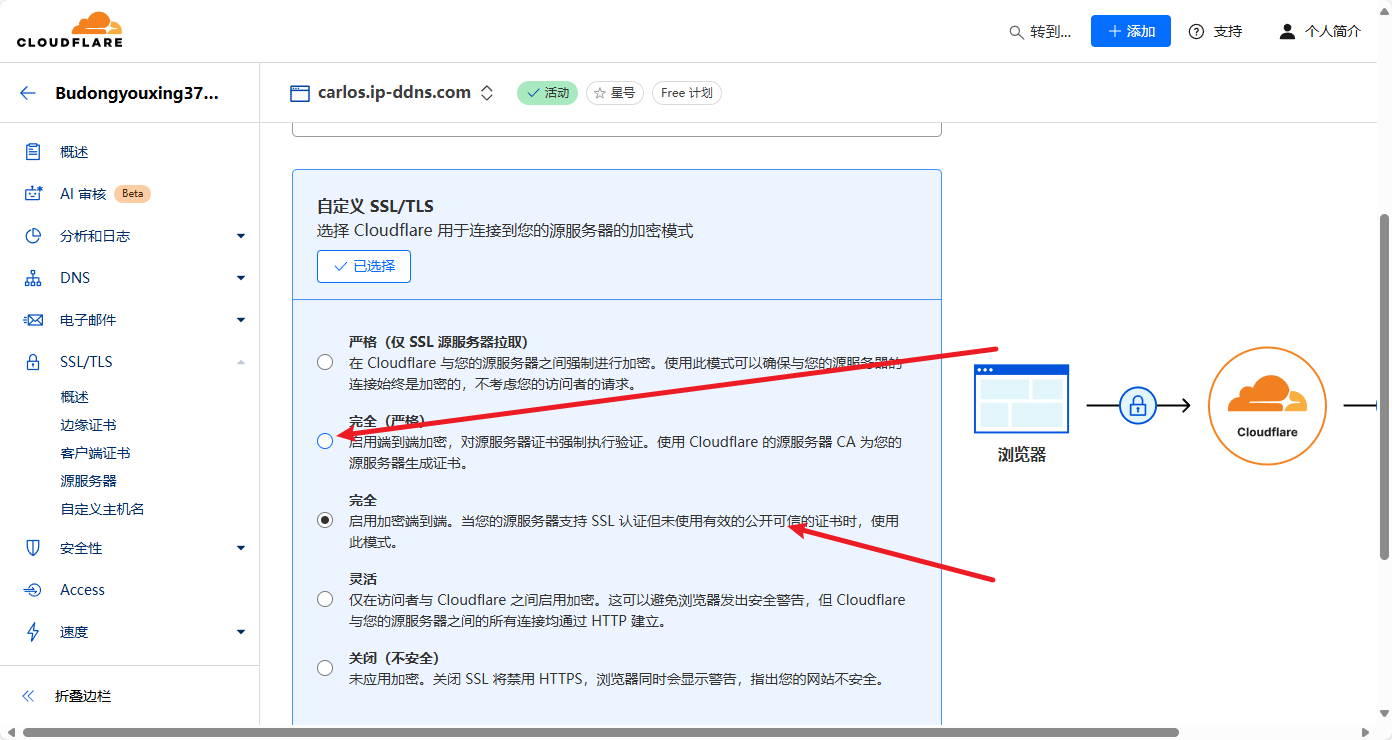Click the 浏览器 diagram label
1392x740 pixels.
1021,455
